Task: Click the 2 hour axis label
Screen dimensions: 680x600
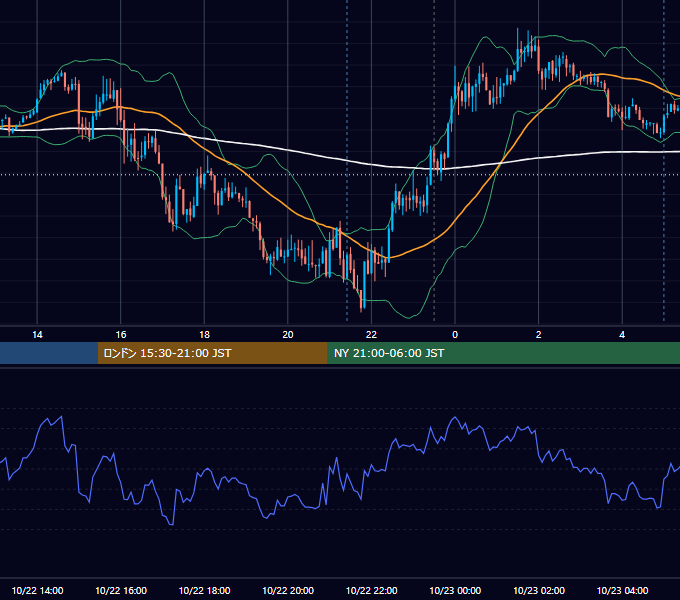Action: (x=539, y=335)
